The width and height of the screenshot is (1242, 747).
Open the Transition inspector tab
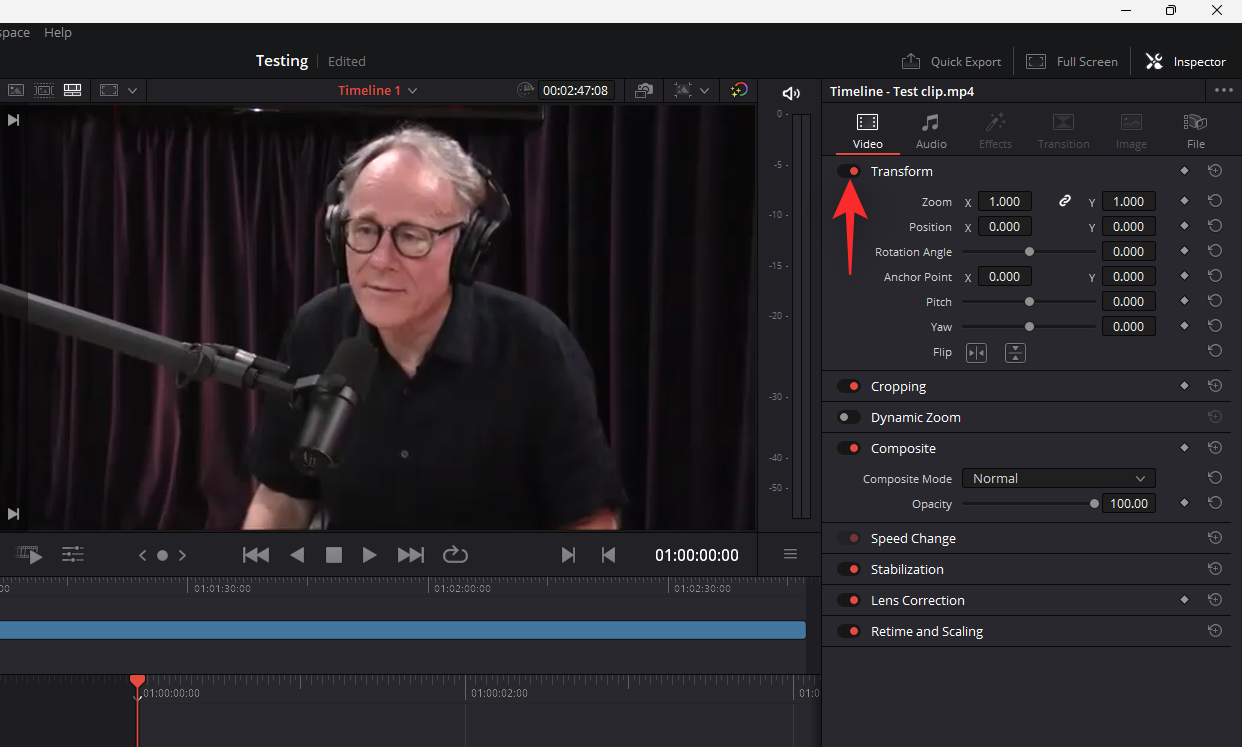pyautogui.click(x=1063, y=131)
